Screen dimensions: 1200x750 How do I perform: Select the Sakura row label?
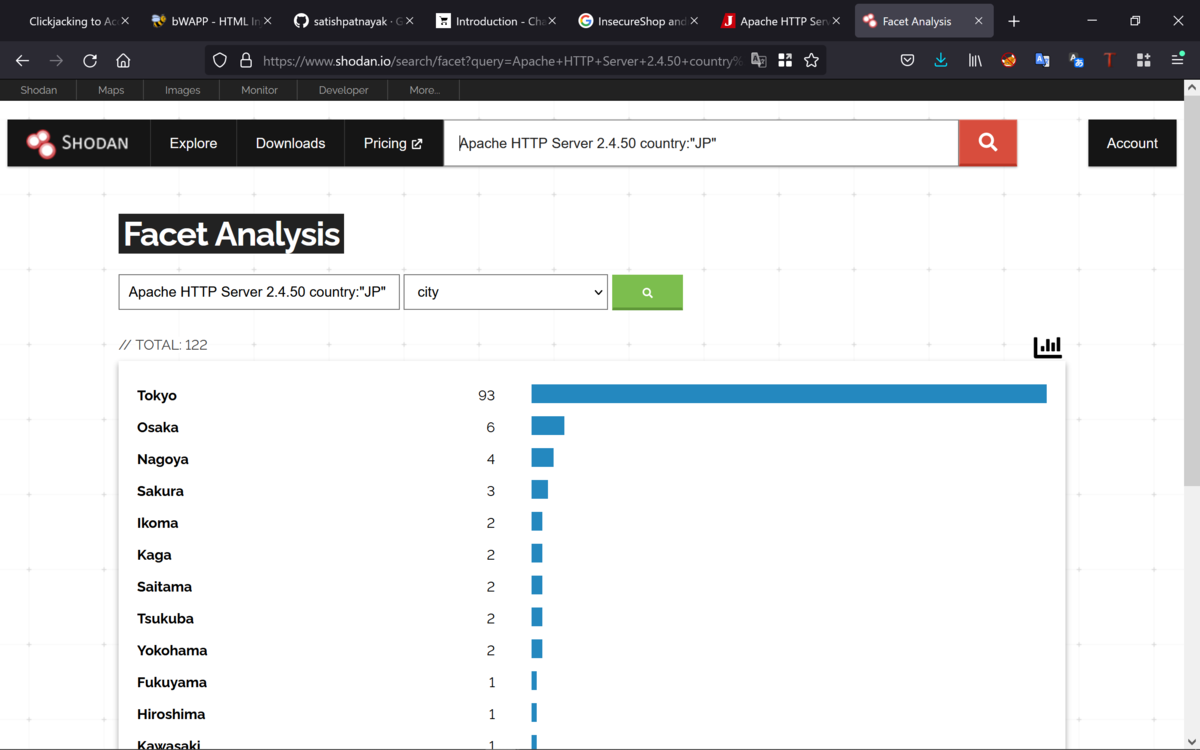160,491
